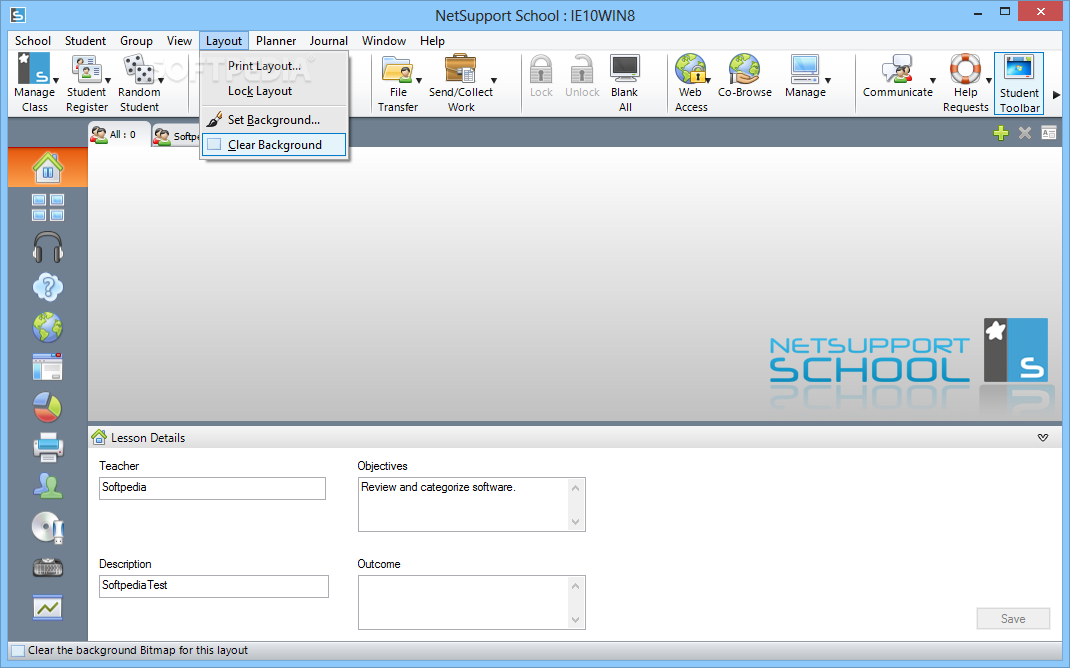Open the Planner menu
This screenshot has height=668, width=1070.
point(276,41)
